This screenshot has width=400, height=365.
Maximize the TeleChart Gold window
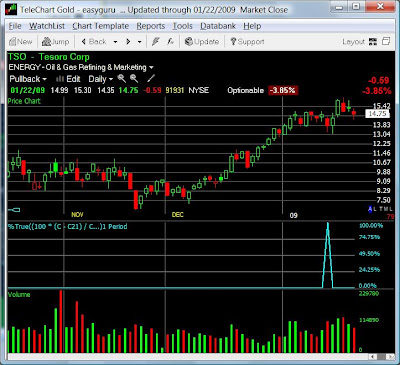[x=356, y=7]
